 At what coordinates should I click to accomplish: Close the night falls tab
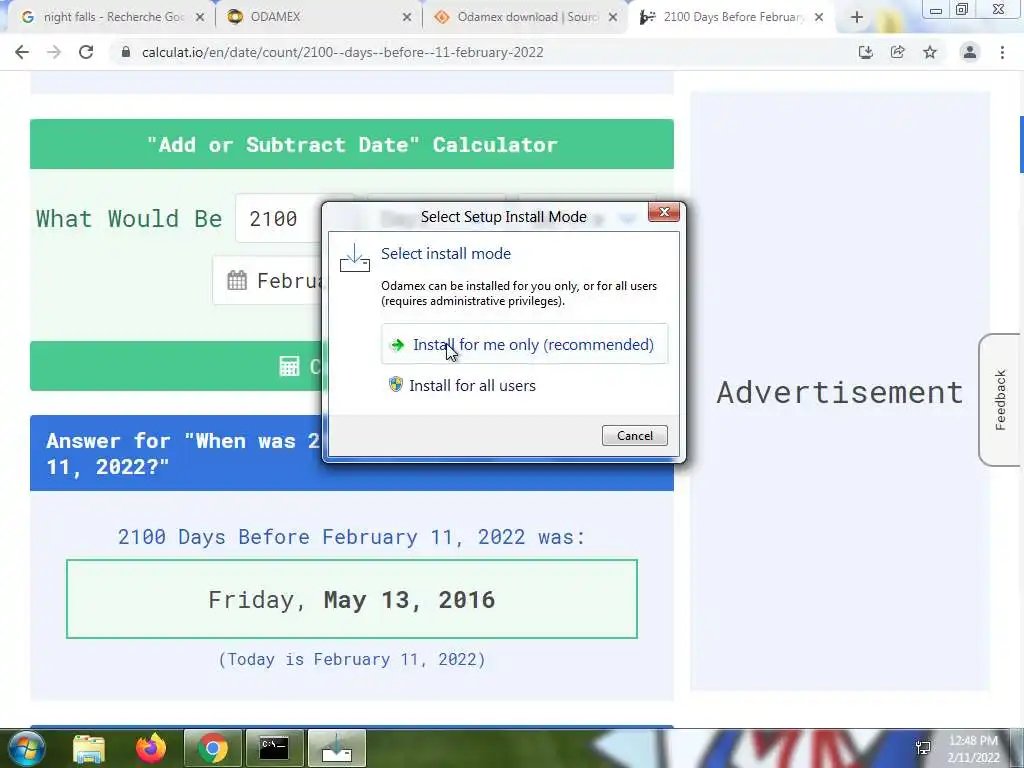(x=200, y=17)
